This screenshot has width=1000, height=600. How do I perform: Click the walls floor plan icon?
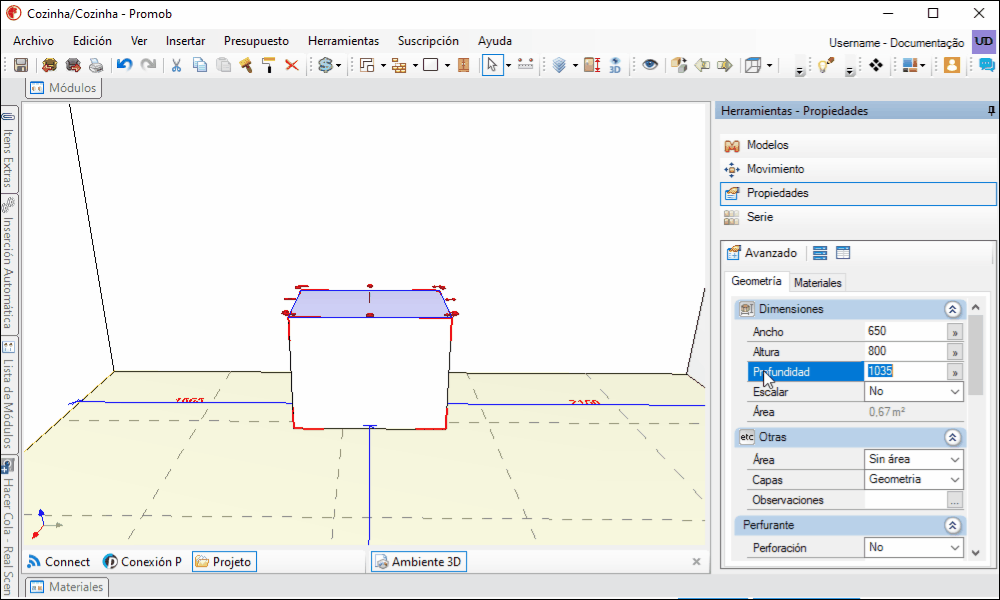367,65
